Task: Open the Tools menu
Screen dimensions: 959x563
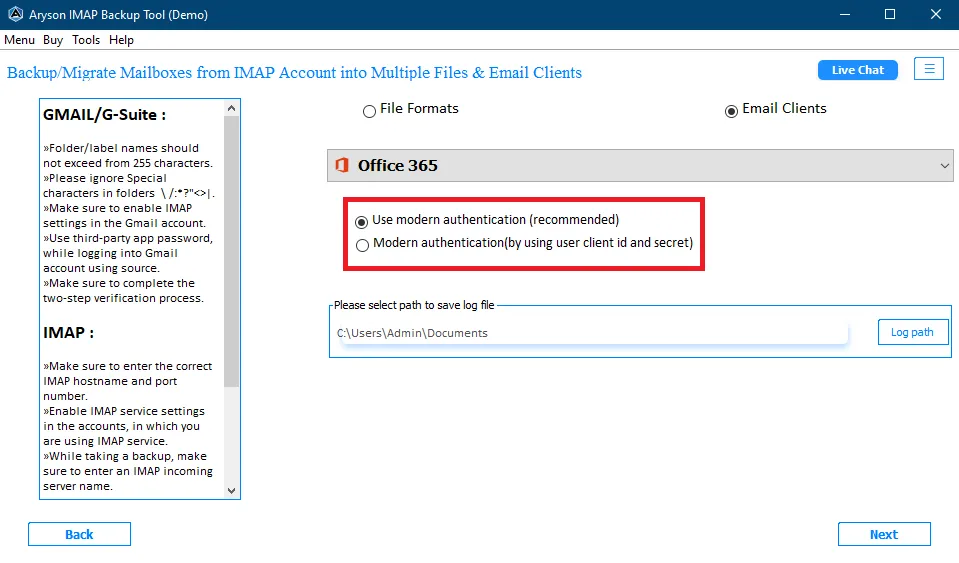Action: pos(86,40)
